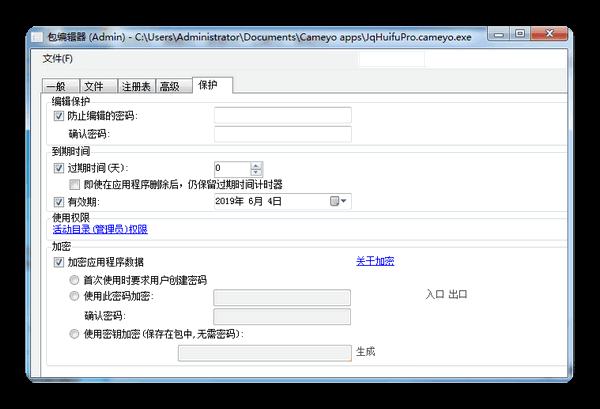Select 使用此密码加密 radio option
Viewport: 600px width, 409px height.
(74, 296)
